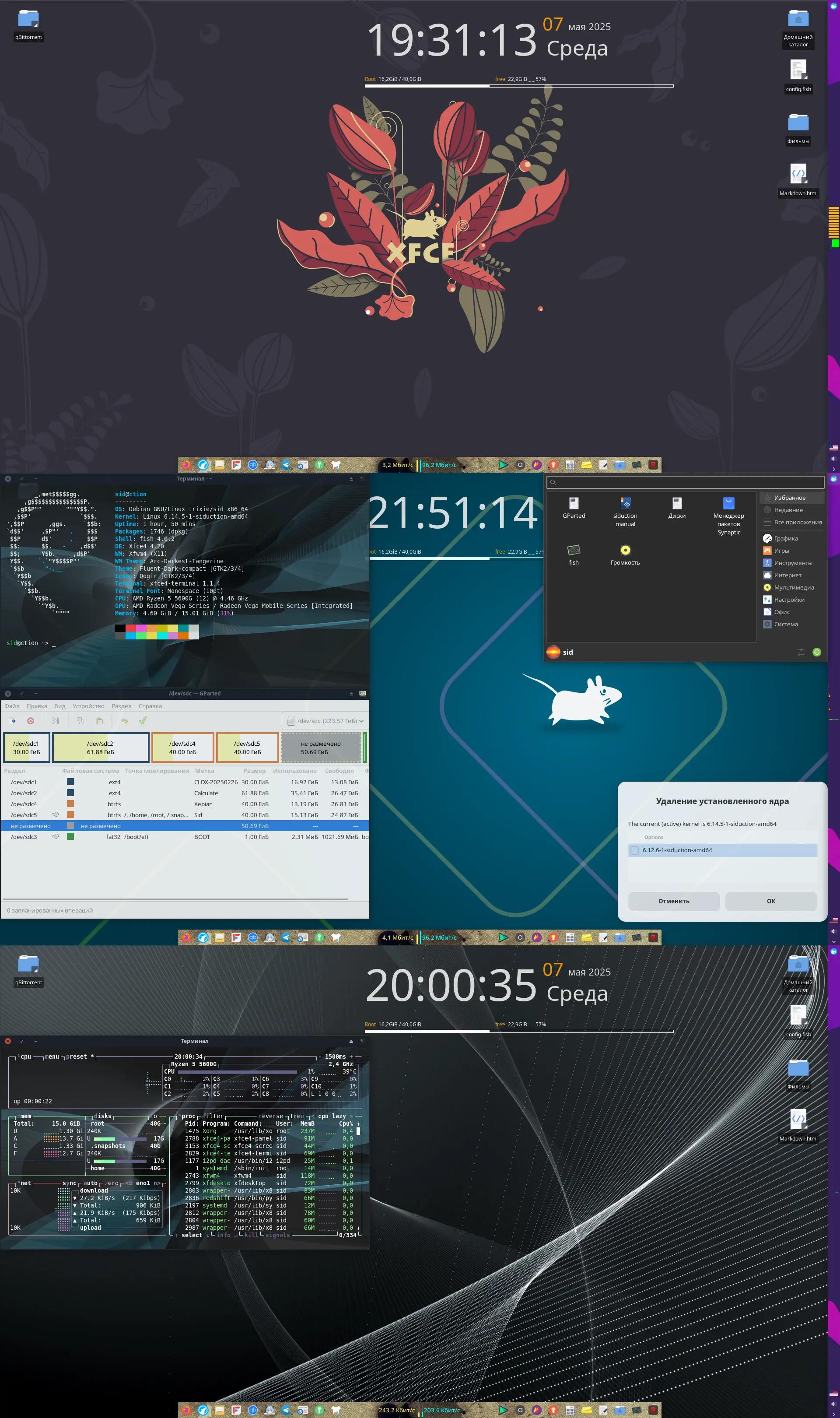Click the key icon in the /dev/sdc3 row
Image resolution: width=840 pixels, height=1418 pixels.
click(55, 836)
